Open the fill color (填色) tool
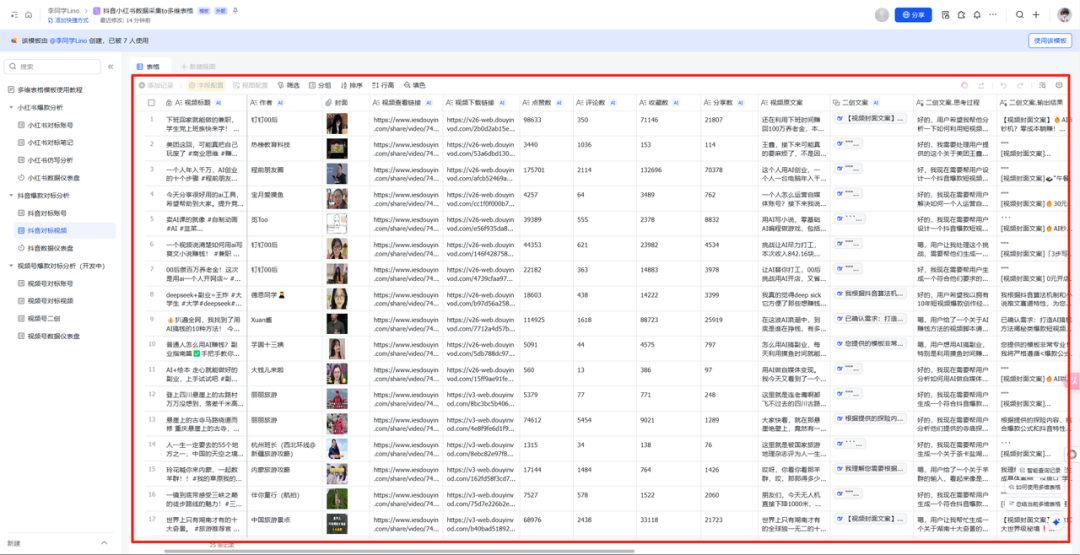Screen dimensions: 1080x555 pos(415,85)
